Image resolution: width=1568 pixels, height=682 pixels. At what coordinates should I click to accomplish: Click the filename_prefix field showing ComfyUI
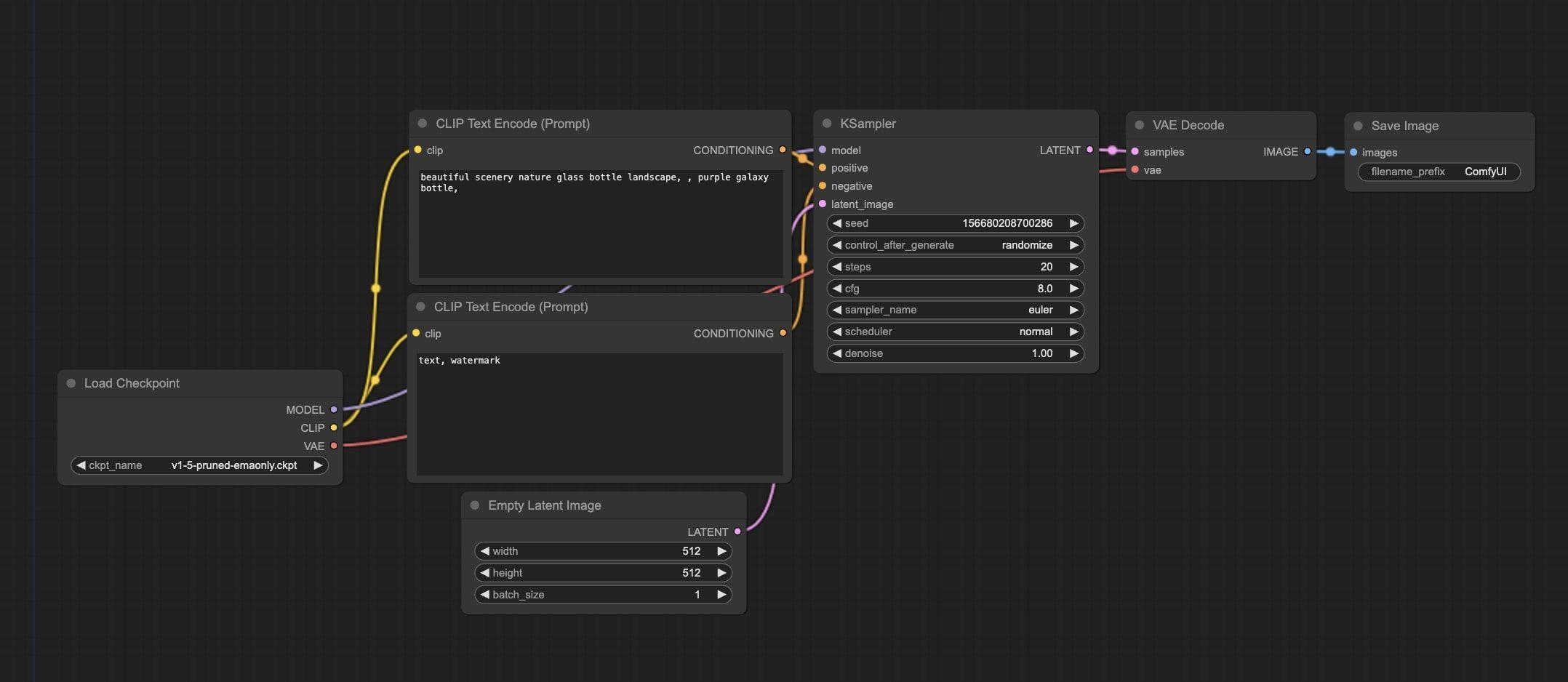click(1439, 172)
